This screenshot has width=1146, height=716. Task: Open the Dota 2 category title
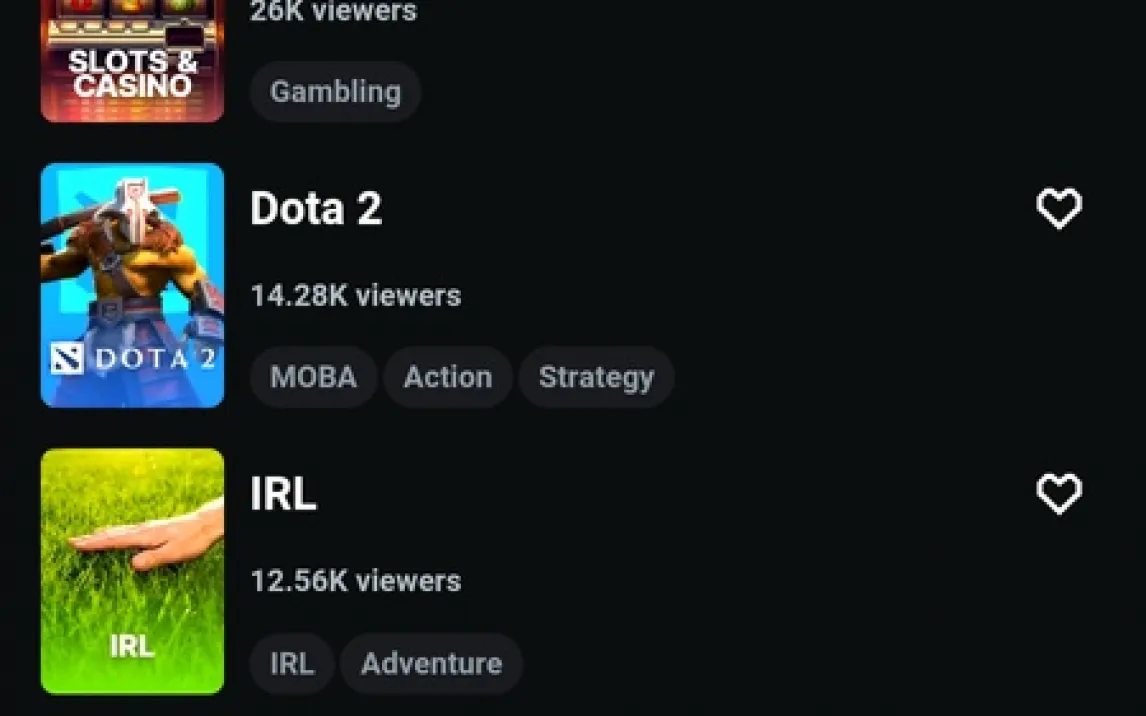coord(316,209)
